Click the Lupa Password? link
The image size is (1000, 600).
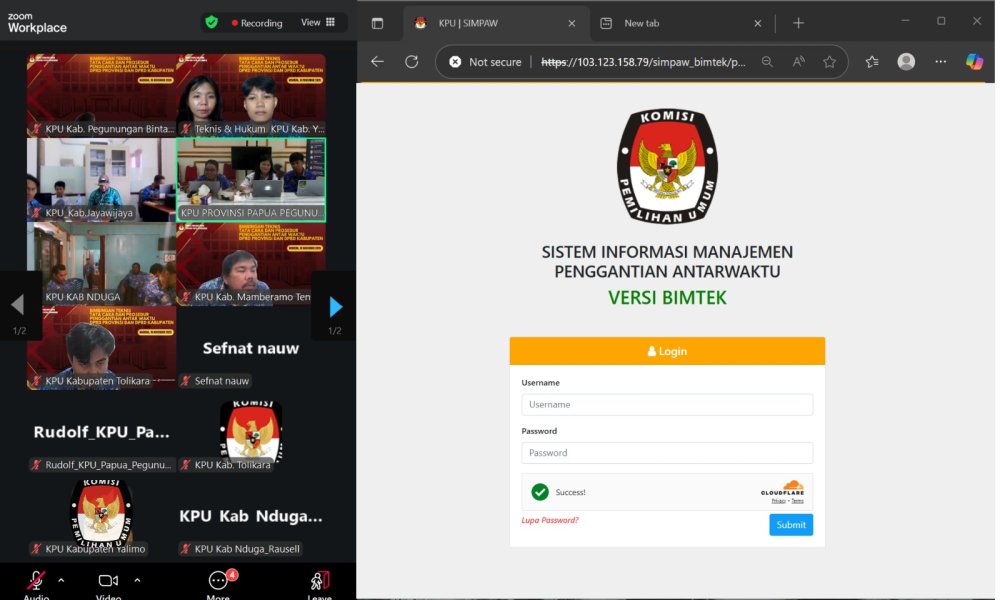pyautogui.click(x=550, y=520)
